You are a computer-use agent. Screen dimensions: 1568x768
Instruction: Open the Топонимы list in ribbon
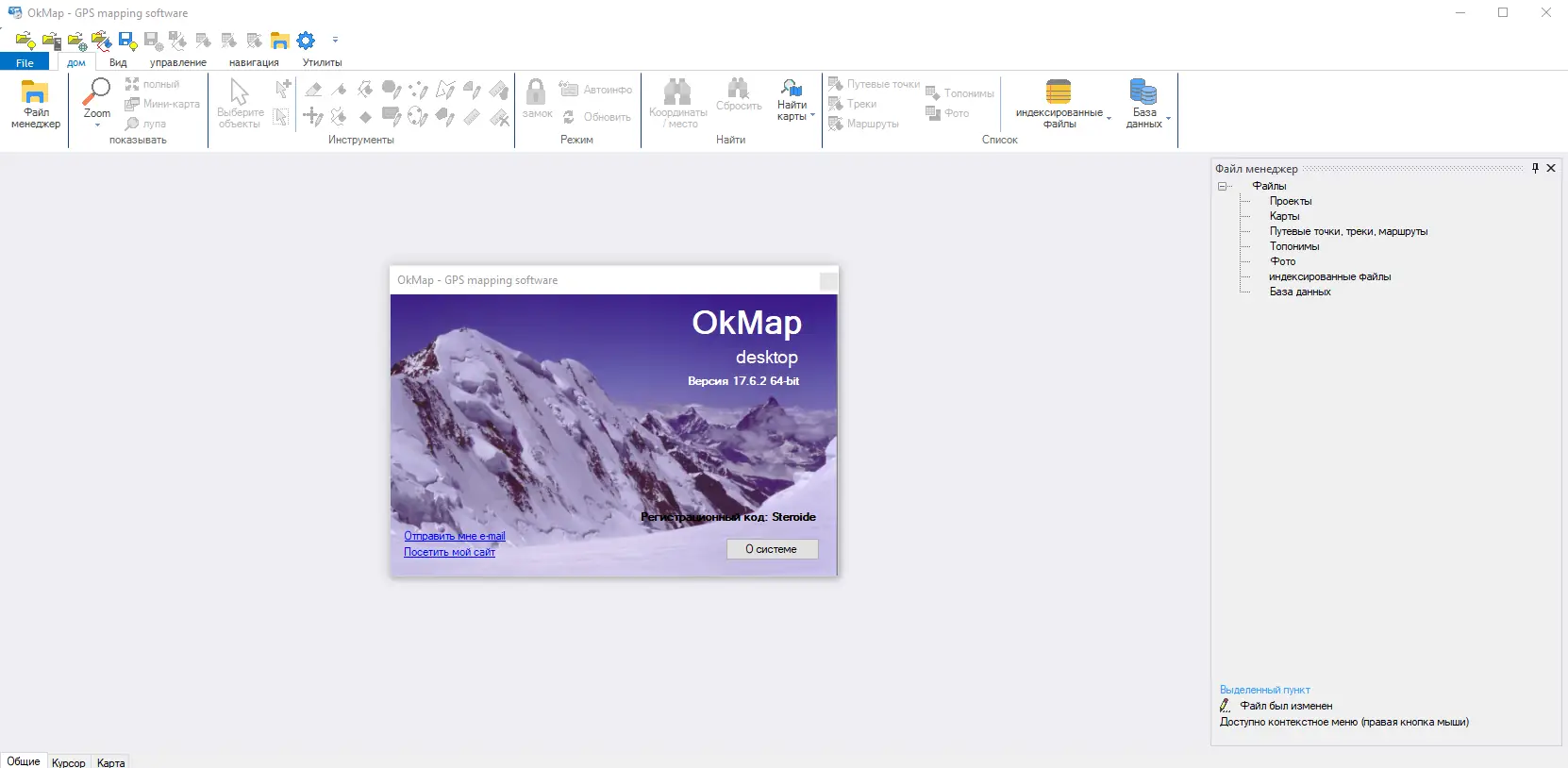point(959,93)
